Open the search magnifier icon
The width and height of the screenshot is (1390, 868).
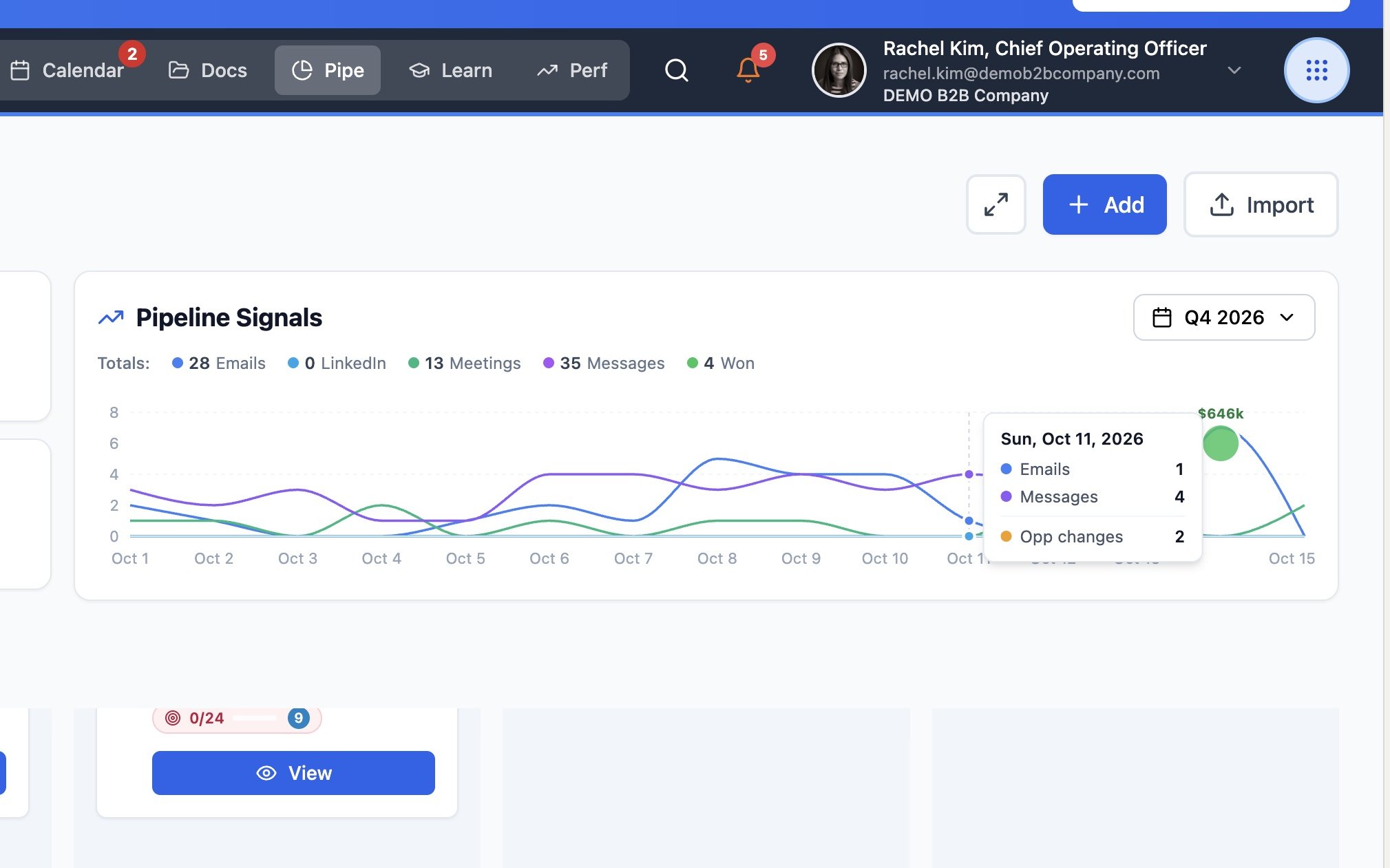(x=676, y=70)
